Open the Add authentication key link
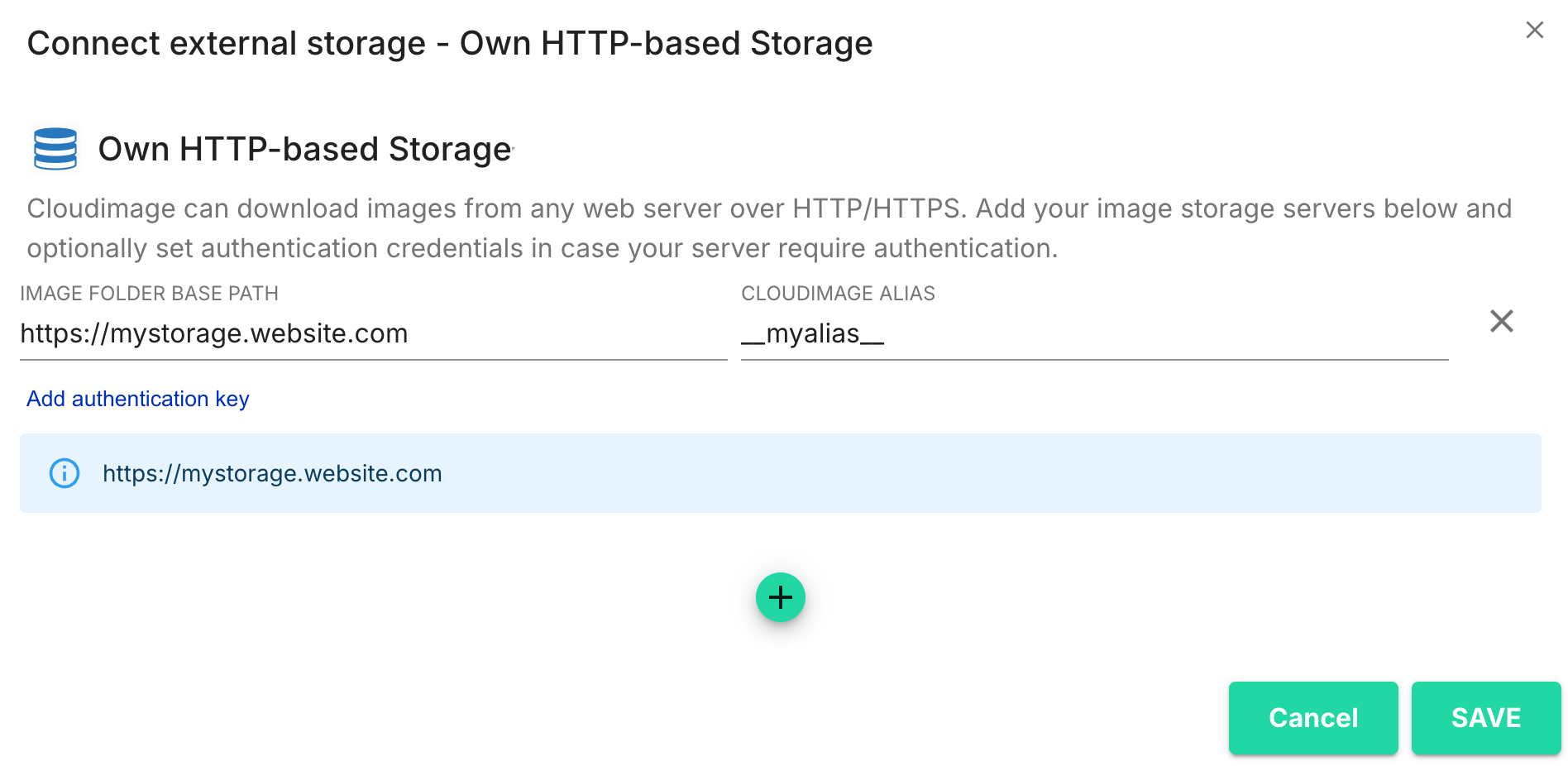Viewport: 1568px width, 766px height. (x=138, y=399)
